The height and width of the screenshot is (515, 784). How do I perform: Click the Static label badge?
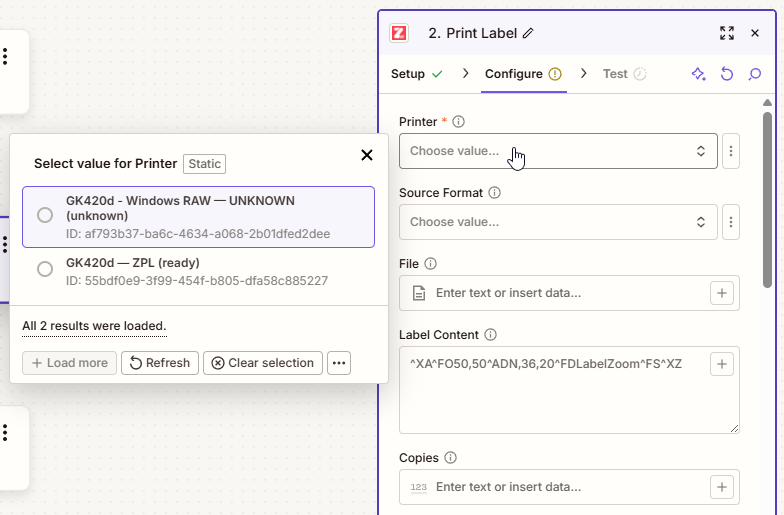pyautogui.click(x=204, y=164)
